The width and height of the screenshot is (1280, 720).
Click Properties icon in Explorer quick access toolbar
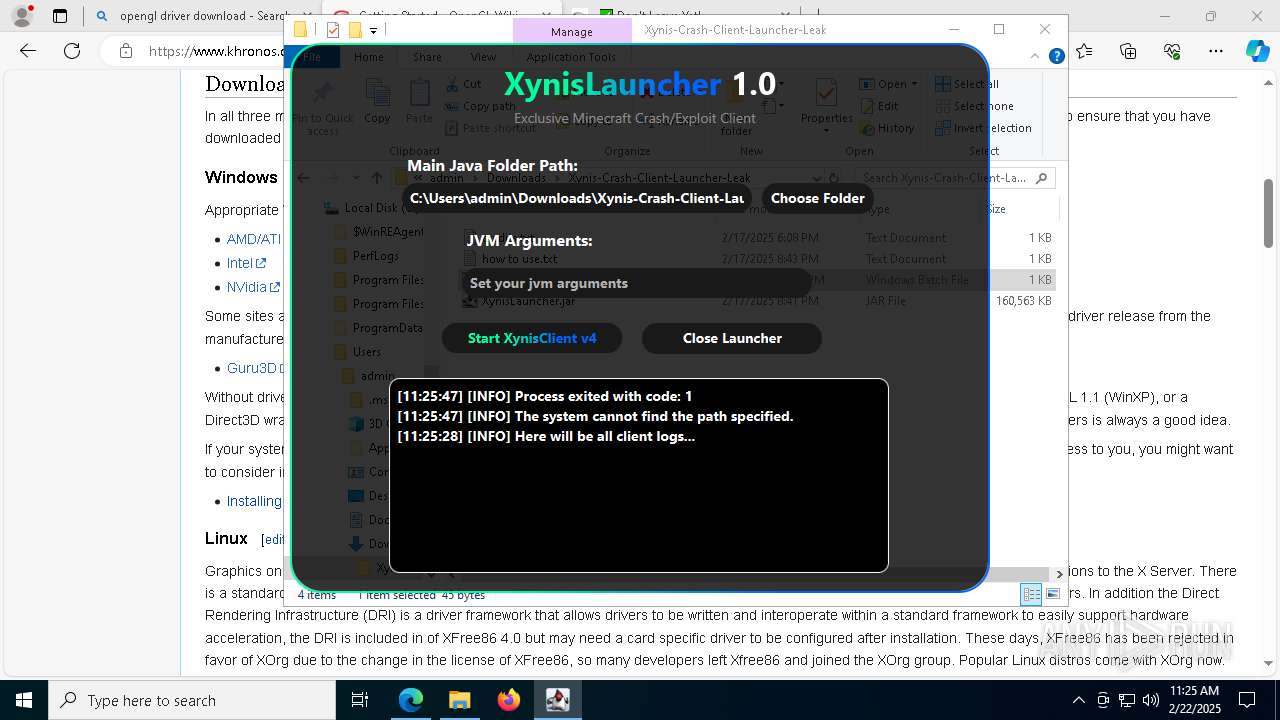click(x=333, y=30)
